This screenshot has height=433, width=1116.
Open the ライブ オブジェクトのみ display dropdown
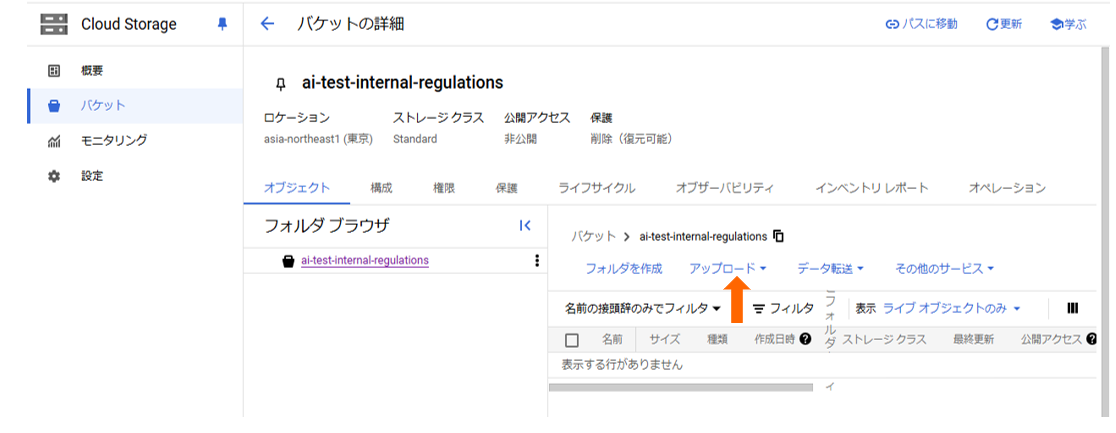coord(952,308)
